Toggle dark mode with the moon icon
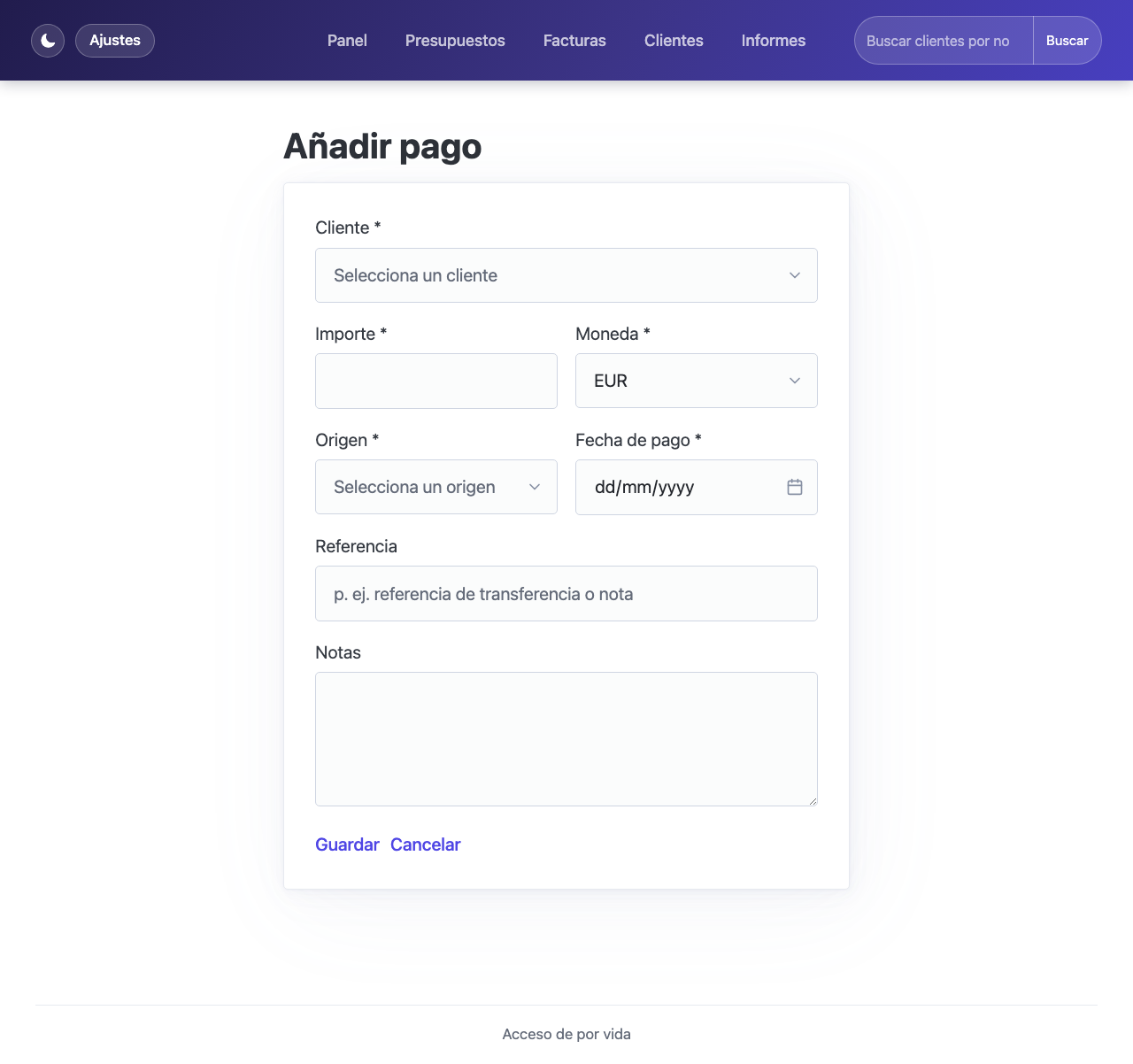The image size is (1133, 1064). [48, 41]
